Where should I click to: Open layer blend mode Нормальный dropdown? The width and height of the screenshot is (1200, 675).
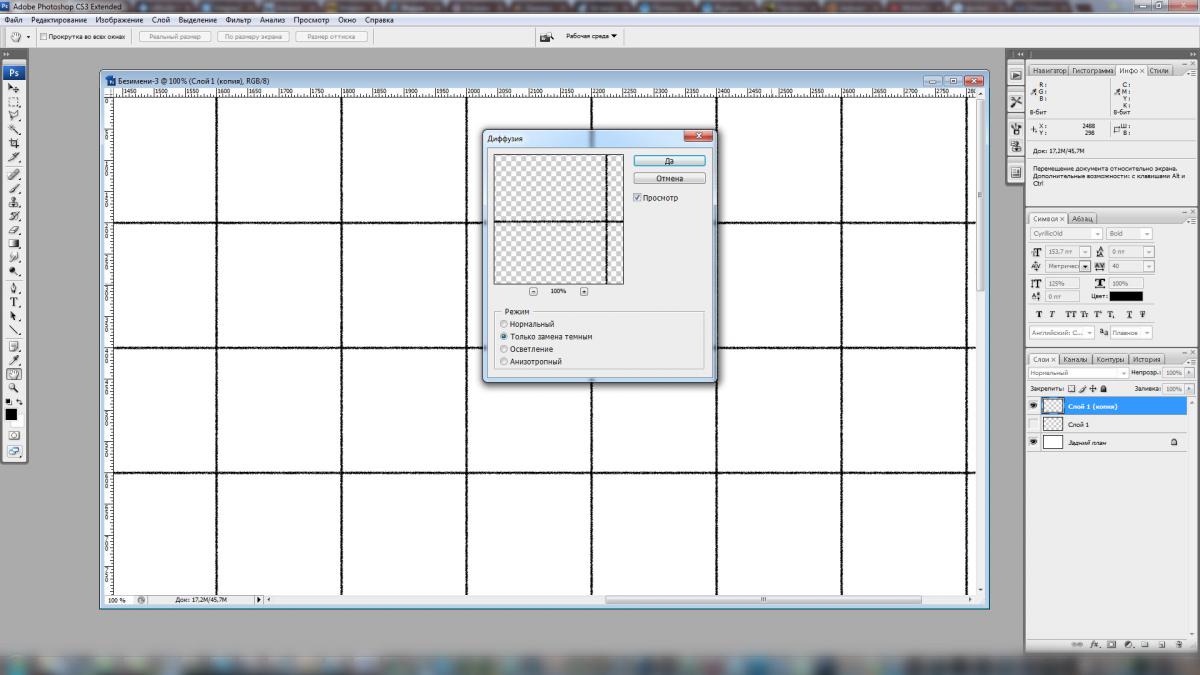coord(1079,373)
